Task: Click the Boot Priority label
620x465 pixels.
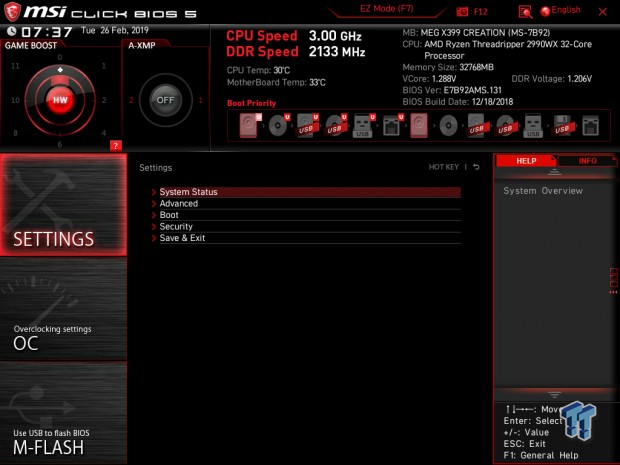Action: click(251, 103)
